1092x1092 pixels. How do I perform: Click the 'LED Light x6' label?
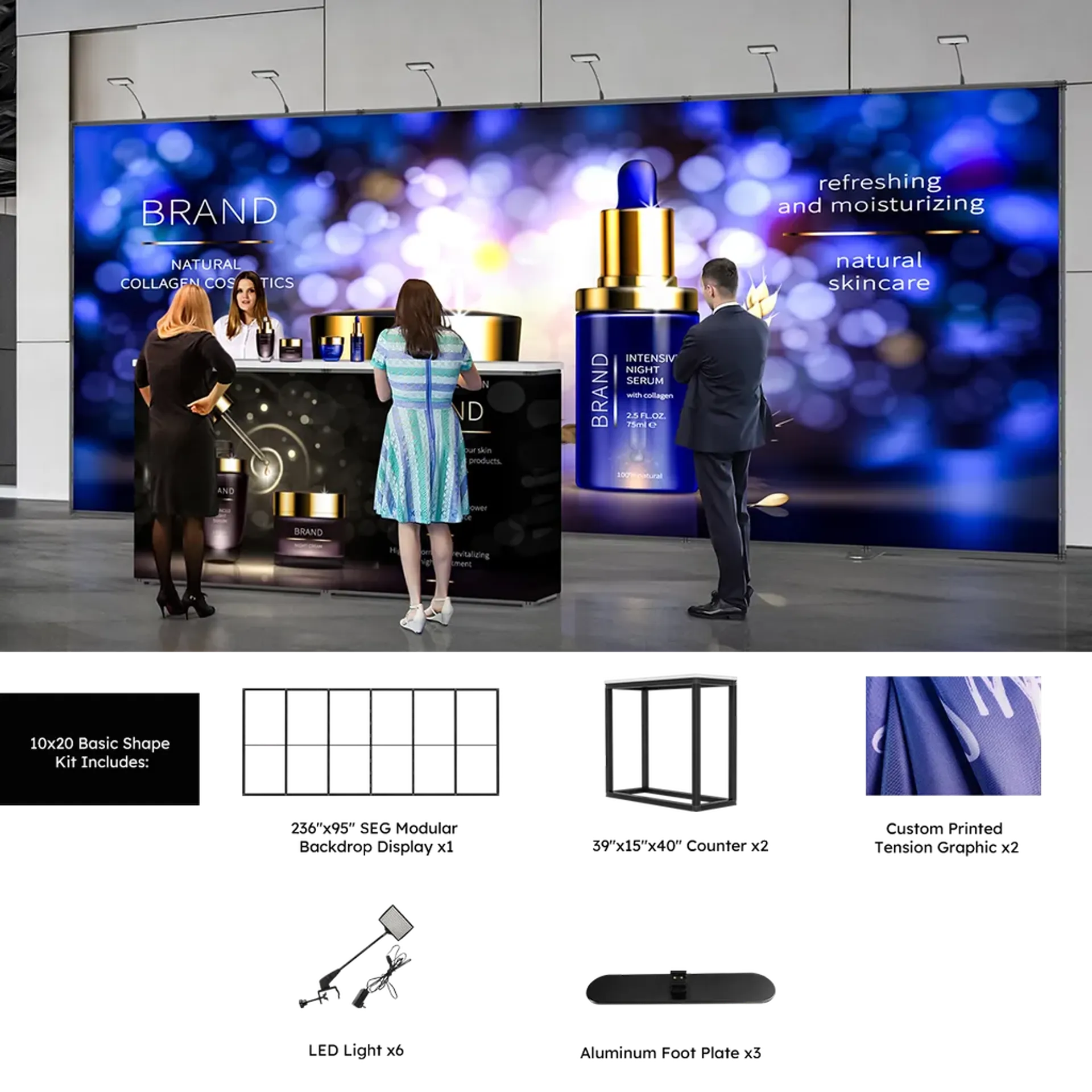click(356, 1050)
